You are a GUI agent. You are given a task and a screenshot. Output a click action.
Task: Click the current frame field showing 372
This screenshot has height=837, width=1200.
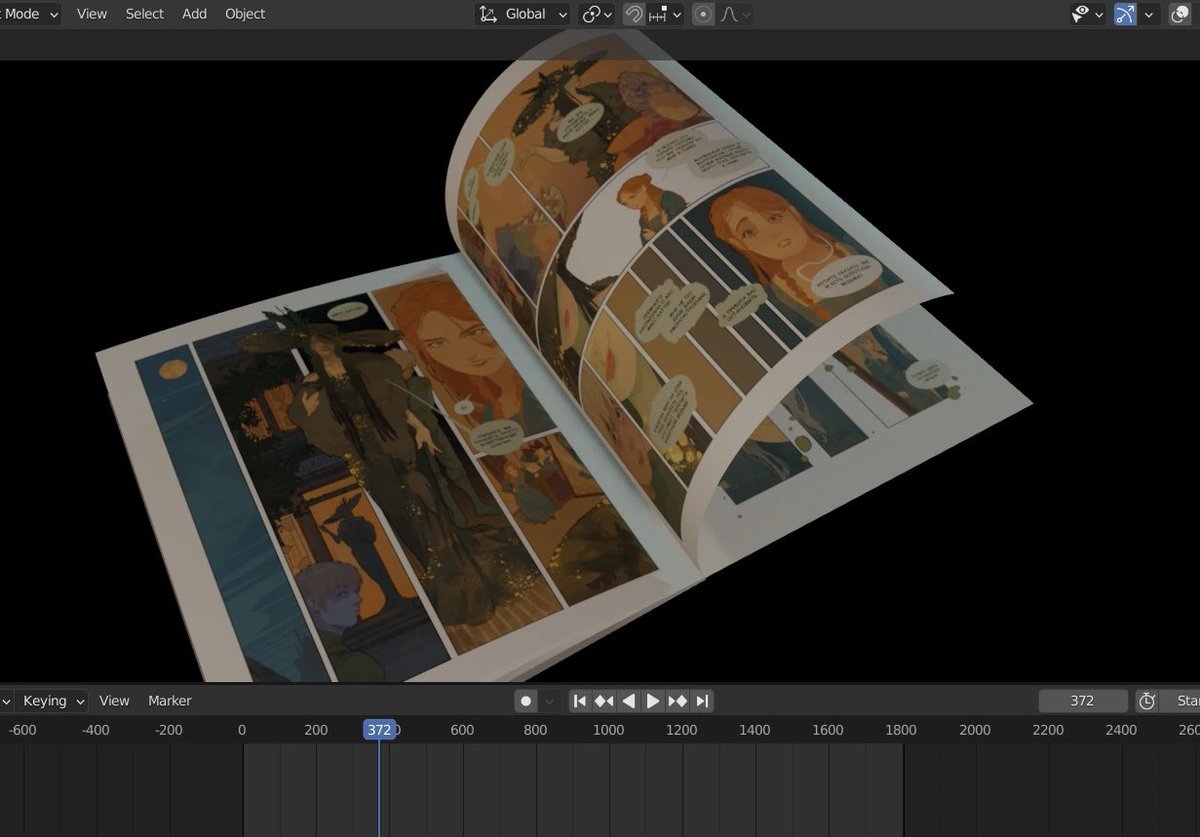[1083, 701]
